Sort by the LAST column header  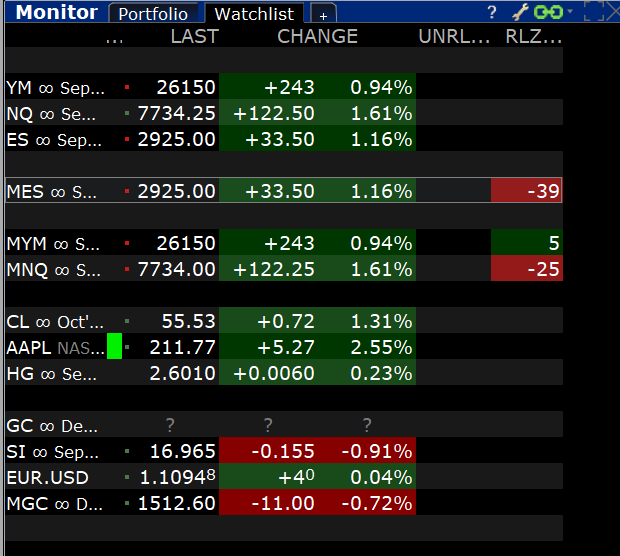(195, 36)
